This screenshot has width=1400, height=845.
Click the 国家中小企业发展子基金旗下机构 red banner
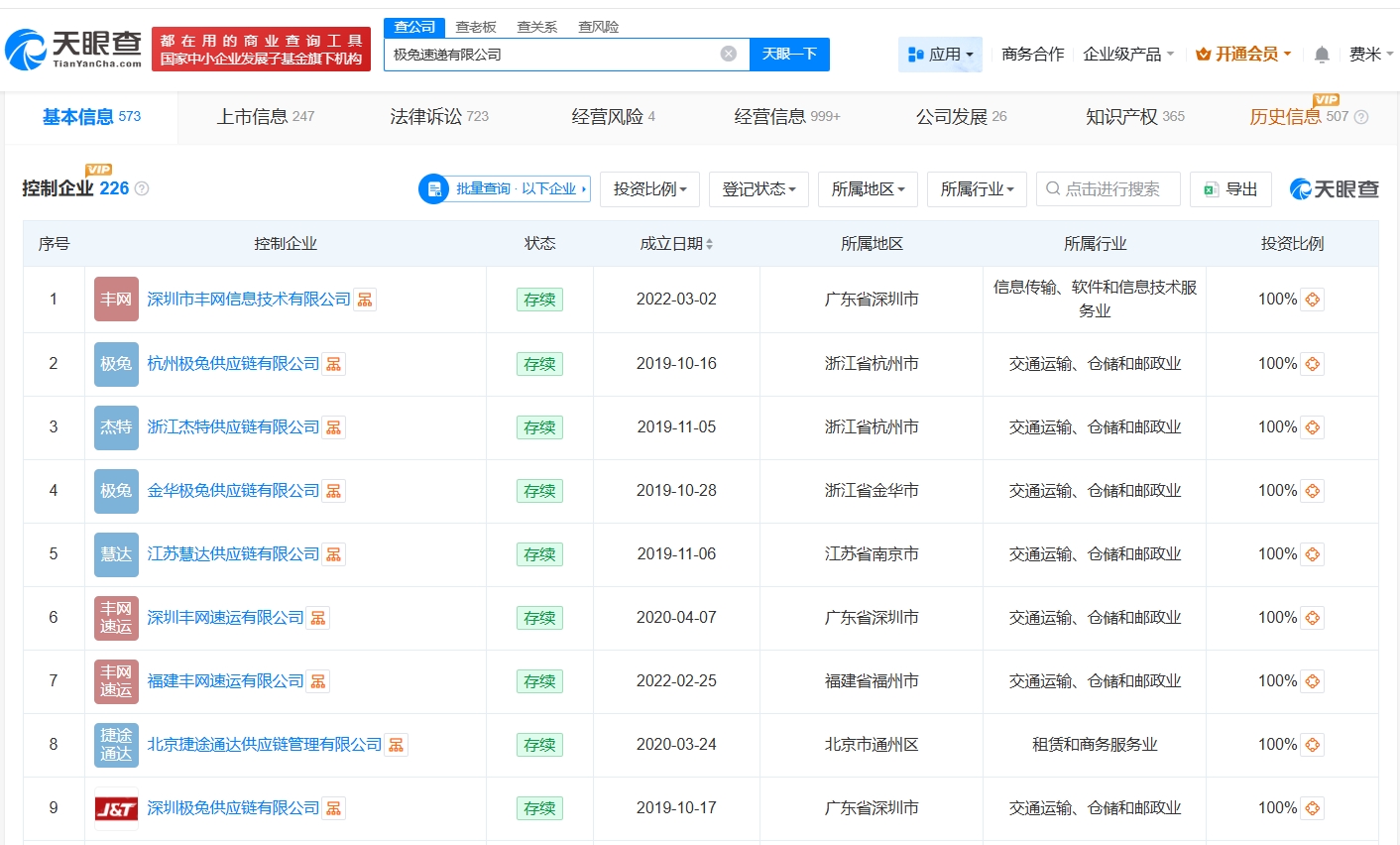pos(262,49)
